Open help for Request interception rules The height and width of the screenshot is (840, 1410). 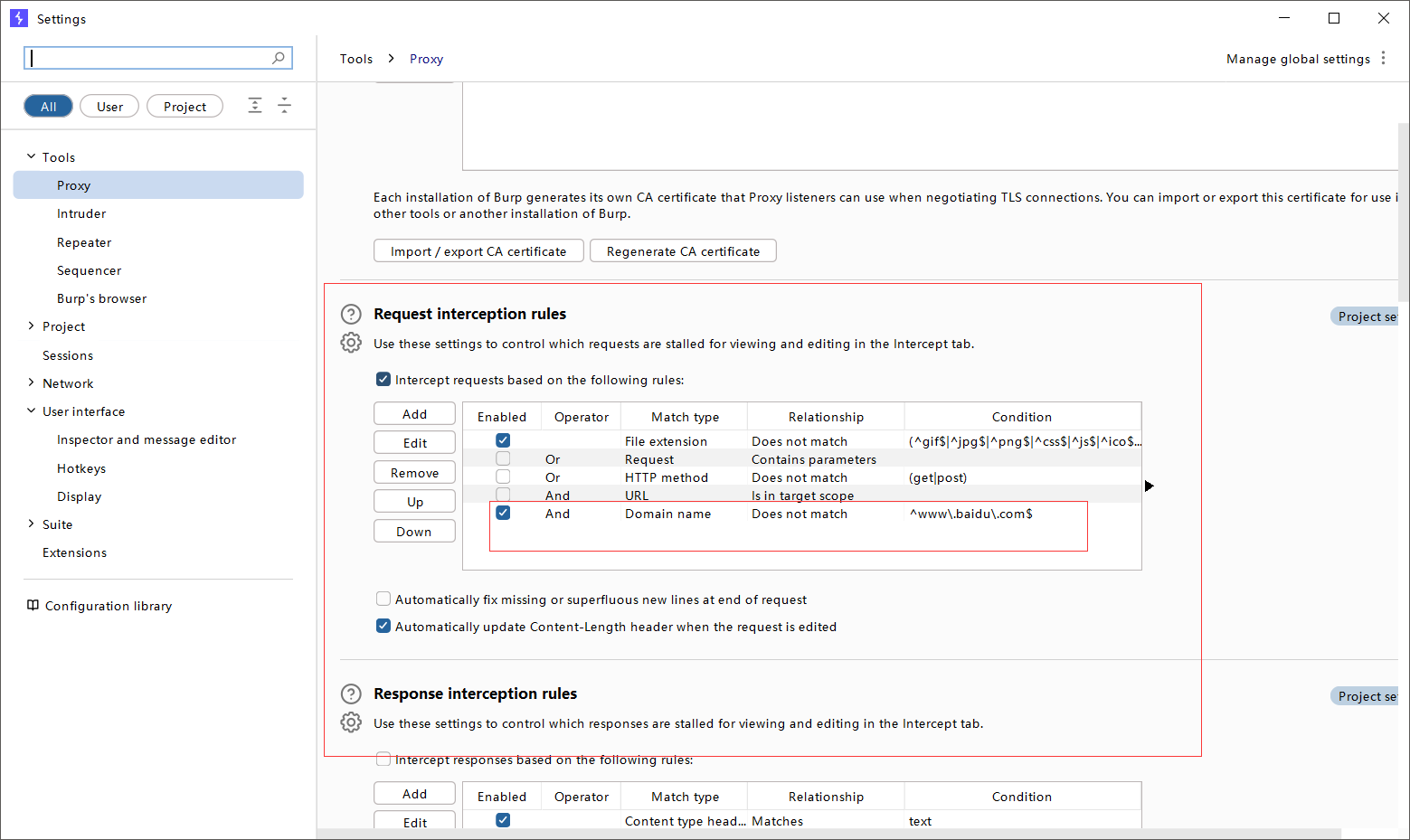pos(351,314)
